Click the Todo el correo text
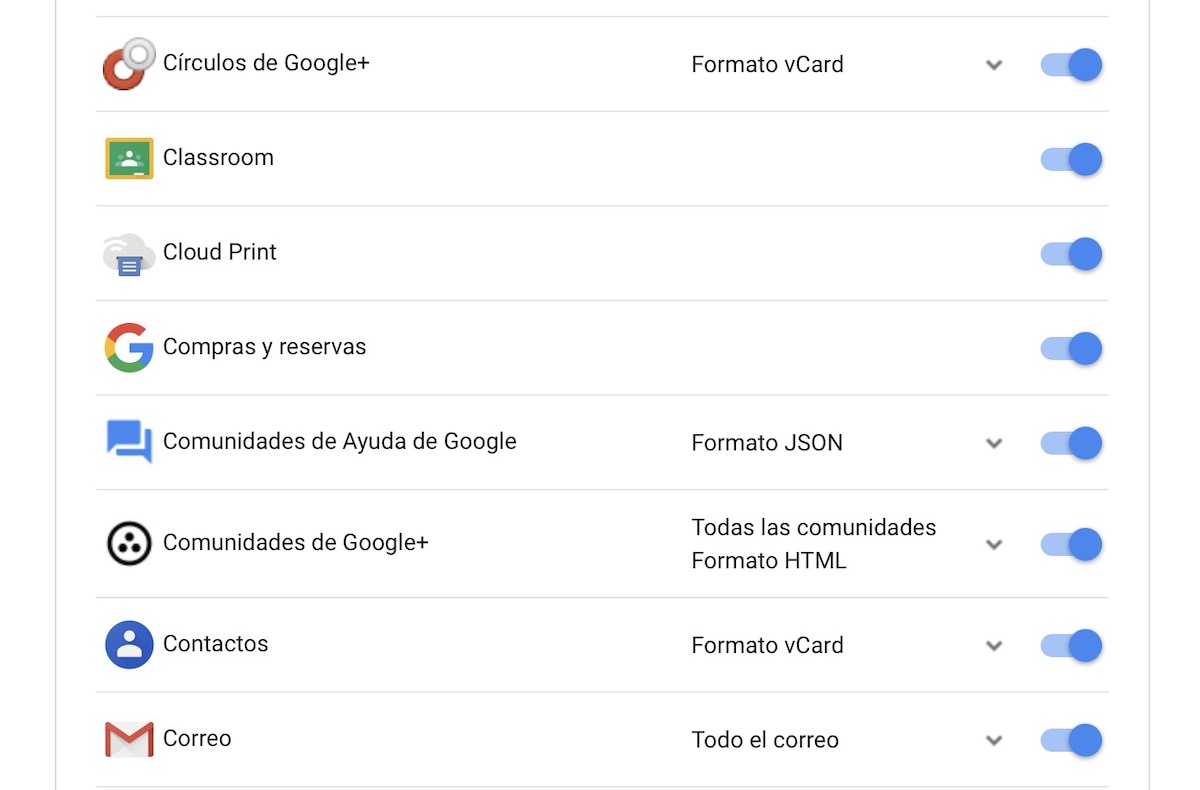The width and height of the screenshot is (1200, 790). (x=765, y=740)
